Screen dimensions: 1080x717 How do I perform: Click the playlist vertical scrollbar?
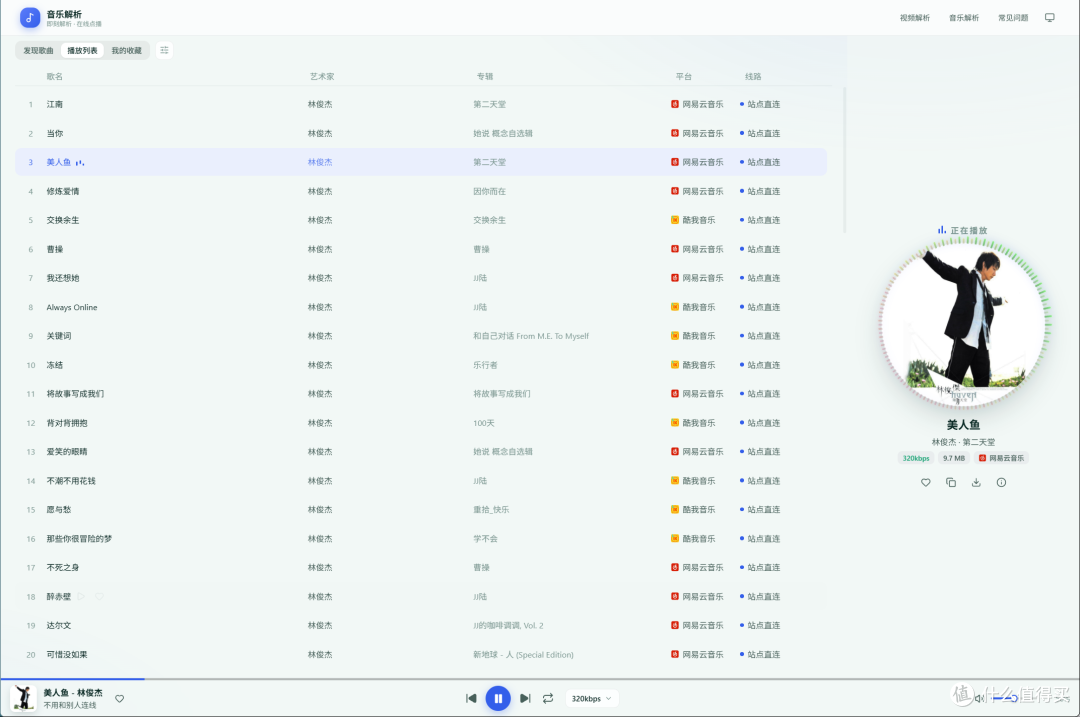pyautogui.click(x=844, y=160)
